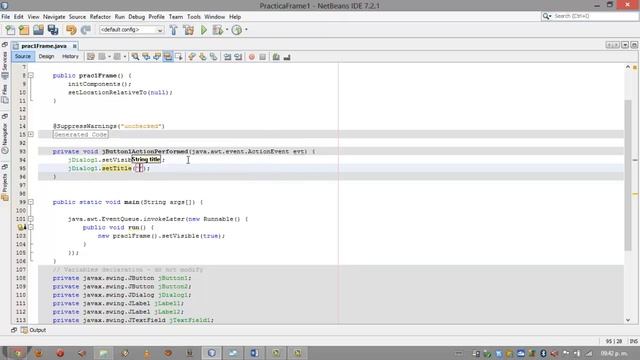Click the New File icon
Screen dimensions: 640x360
point(10,30)
